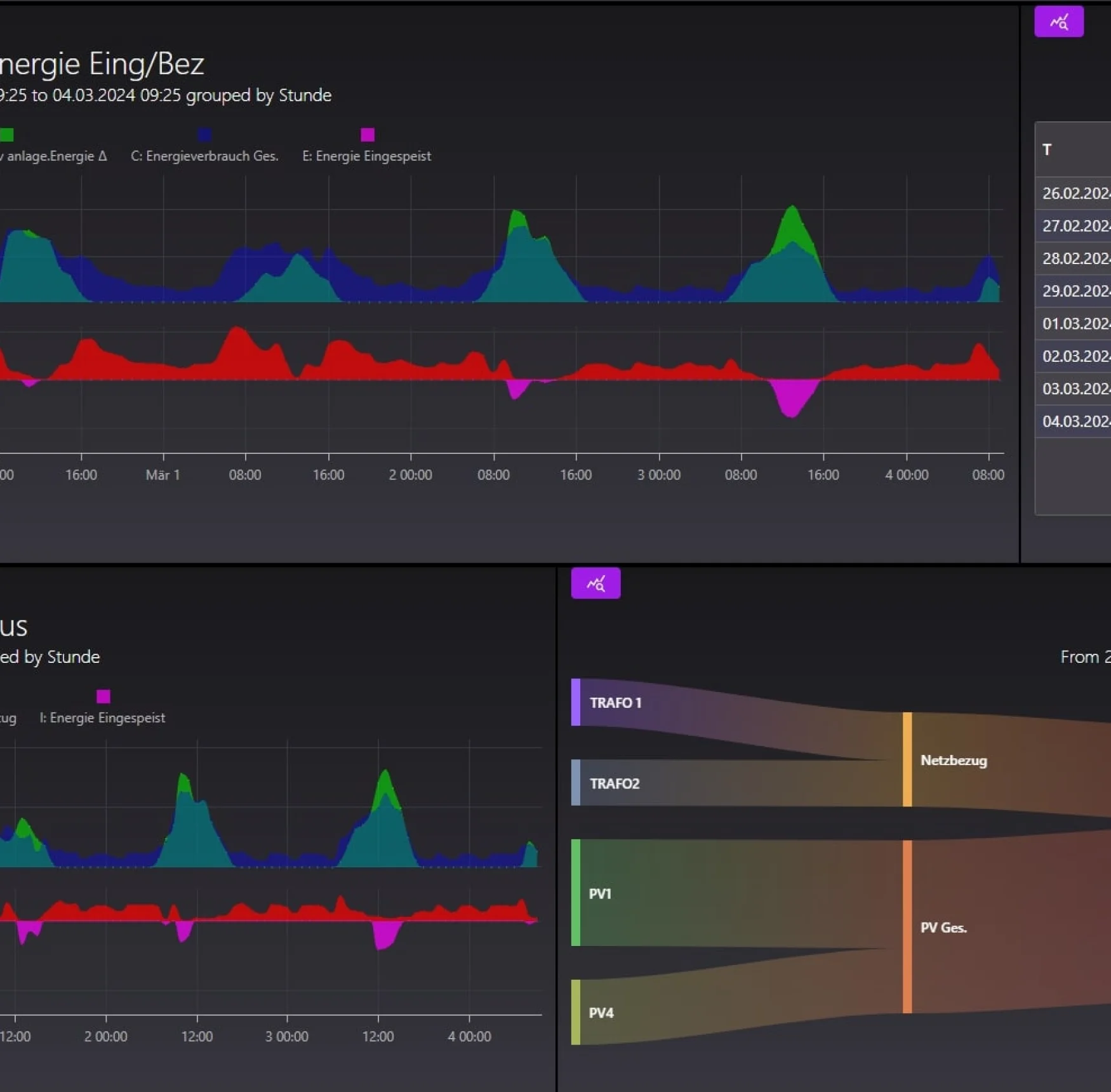Image resolution: width=1111 pixels, height=1092 pixels.
Task: Toggle magenta I: Energie Eingespeist legend swatch
Action: [x=103, y=696]
